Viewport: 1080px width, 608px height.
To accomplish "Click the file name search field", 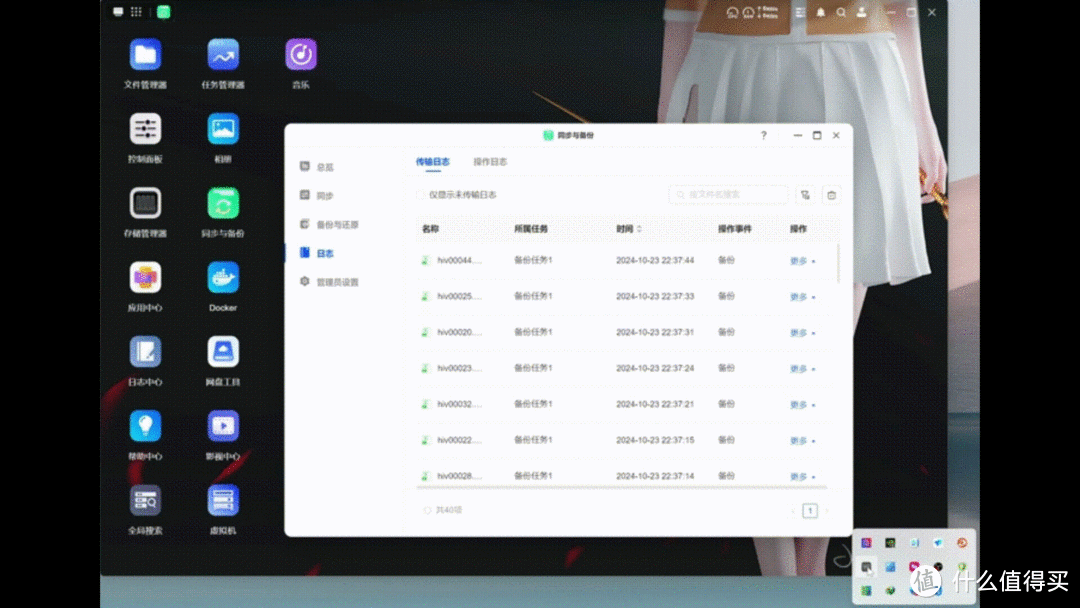I will coord(728,195).
